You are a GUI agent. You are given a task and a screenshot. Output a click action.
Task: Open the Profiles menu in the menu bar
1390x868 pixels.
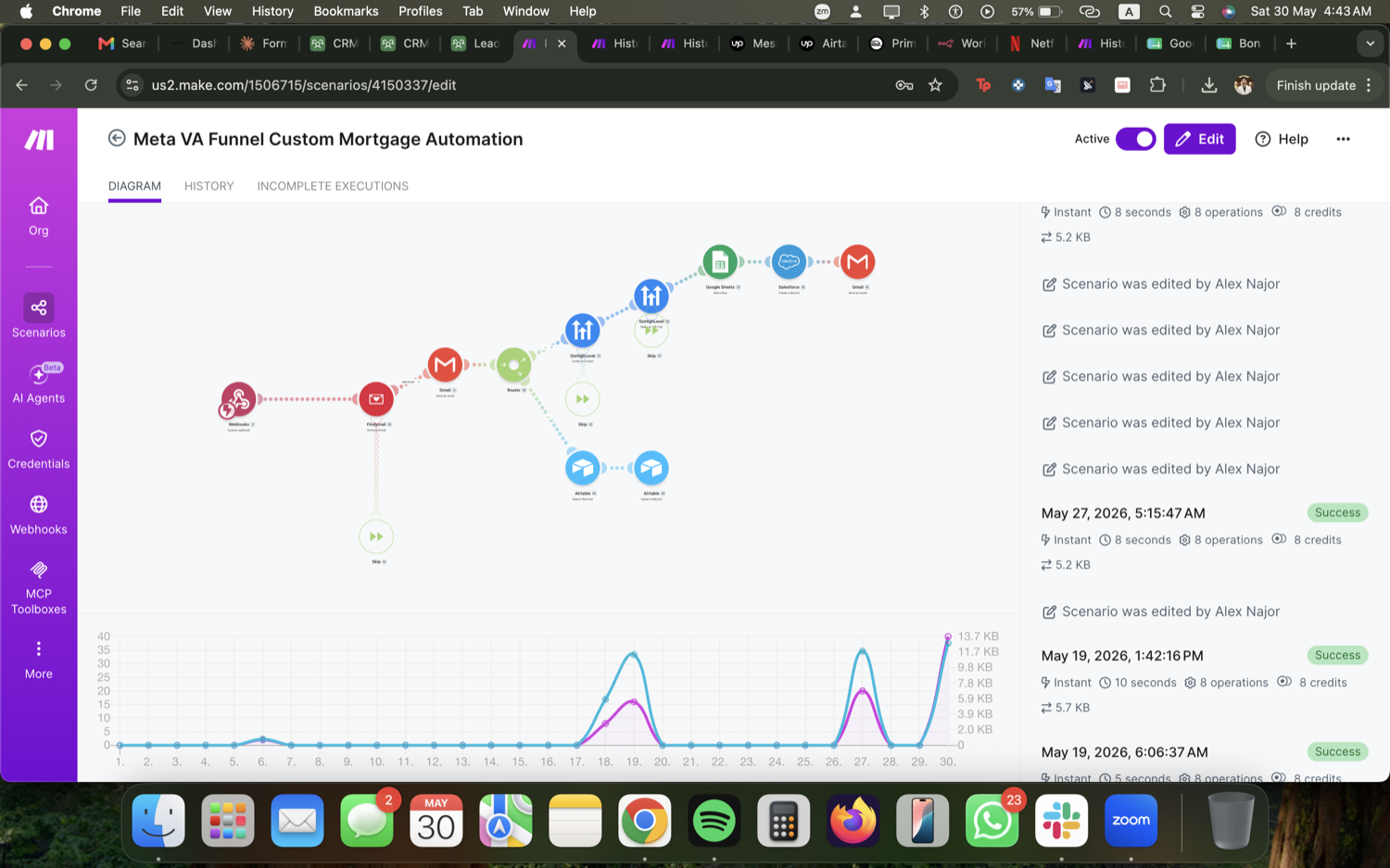(420, 11)
